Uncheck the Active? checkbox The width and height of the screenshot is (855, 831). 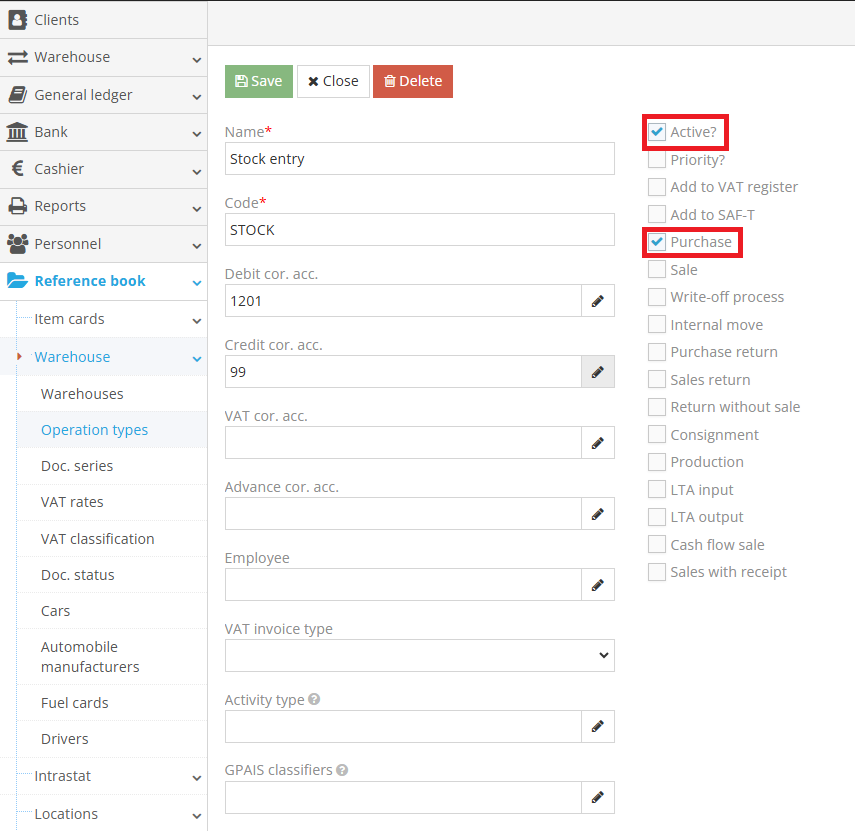pos(657,132)
